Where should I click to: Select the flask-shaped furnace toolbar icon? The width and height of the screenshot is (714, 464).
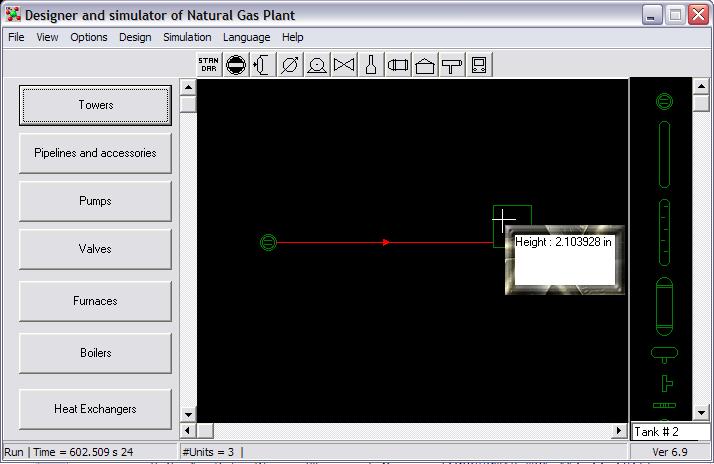(x=371, y=65)
